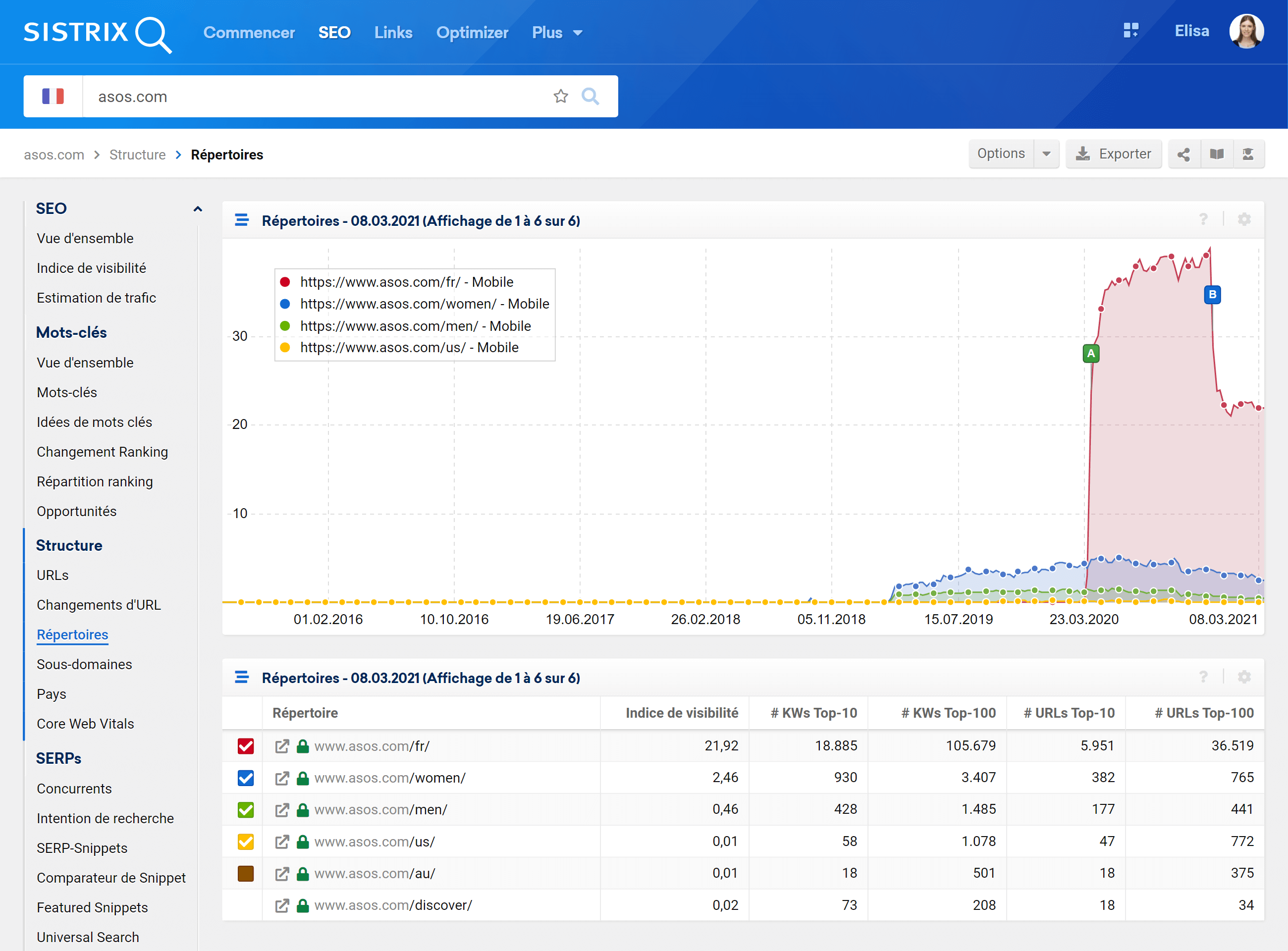Click the tutorial person icon in toolbar
Viewport: 1288px width, 951px height.
(x=1248, y=154)
